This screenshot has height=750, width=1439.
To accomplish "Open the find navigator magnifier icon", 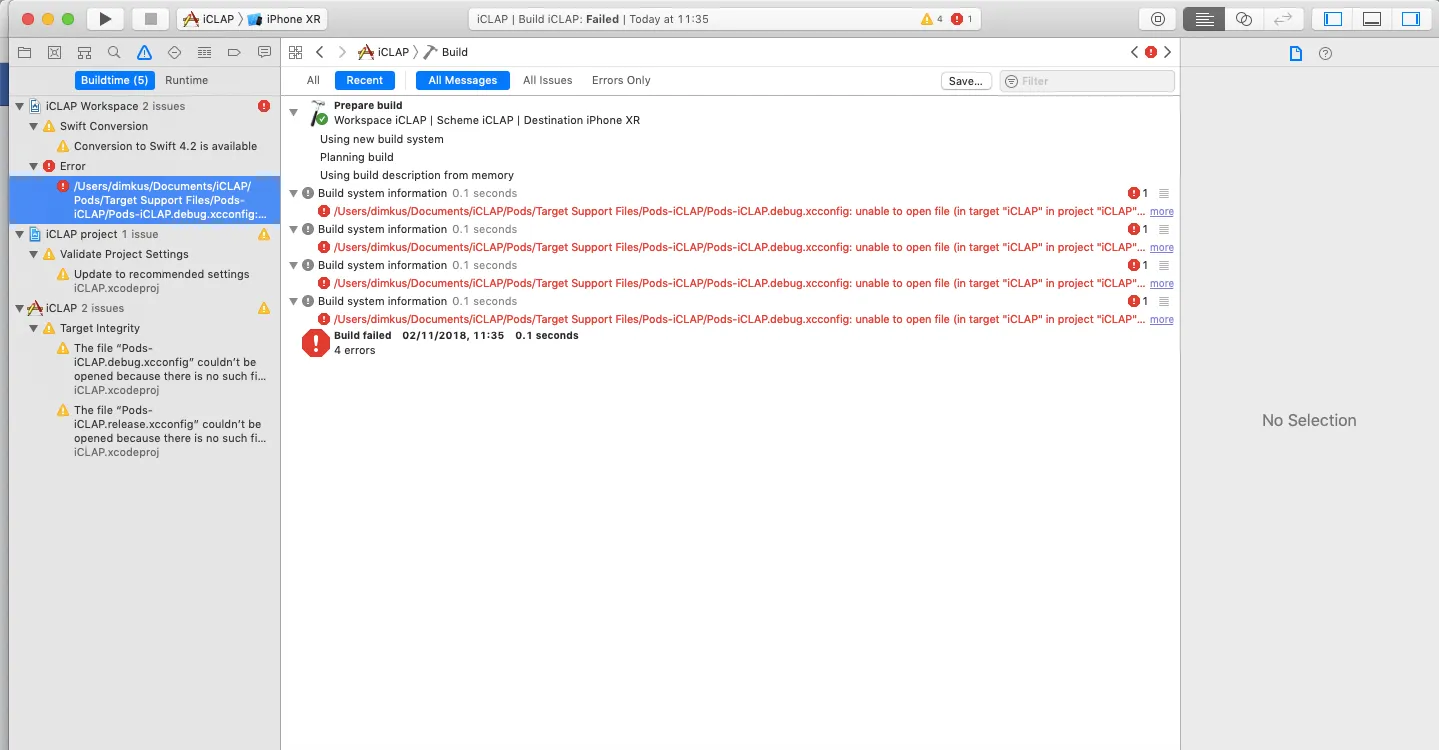I will [114, 52].
